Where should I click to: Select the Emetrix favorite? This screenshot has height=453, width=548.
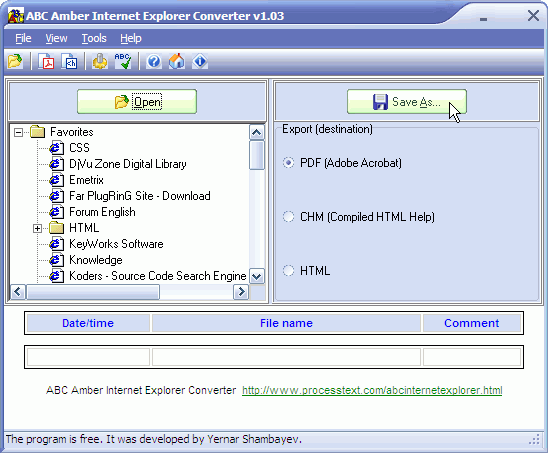[x=86, y=180]
